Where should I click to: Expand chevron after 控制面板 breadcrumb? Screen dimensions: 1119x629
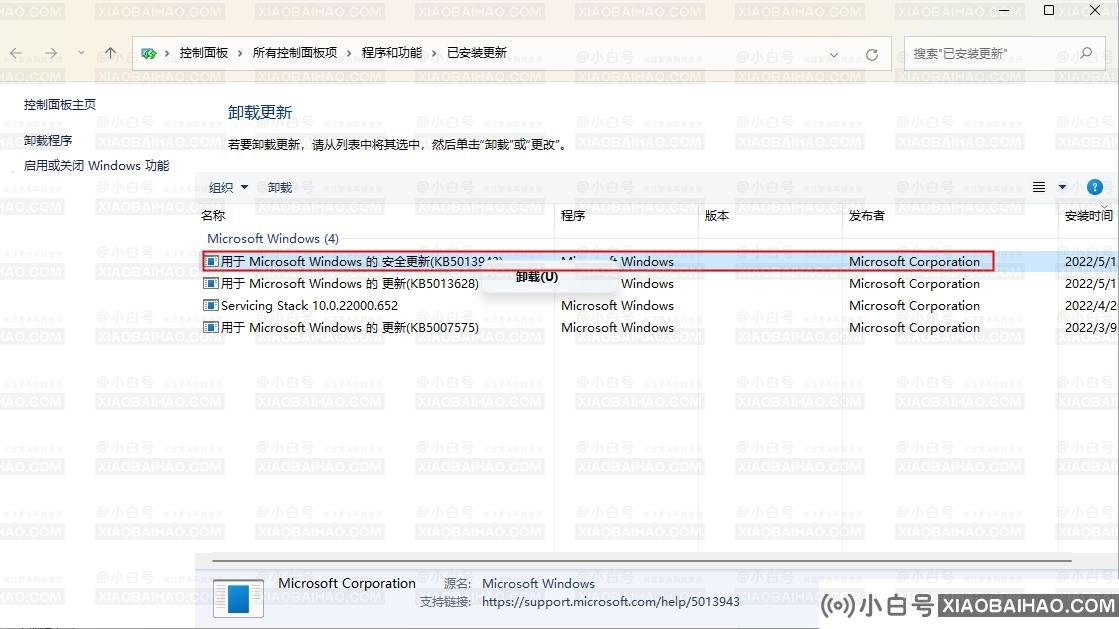click(240, 54)
